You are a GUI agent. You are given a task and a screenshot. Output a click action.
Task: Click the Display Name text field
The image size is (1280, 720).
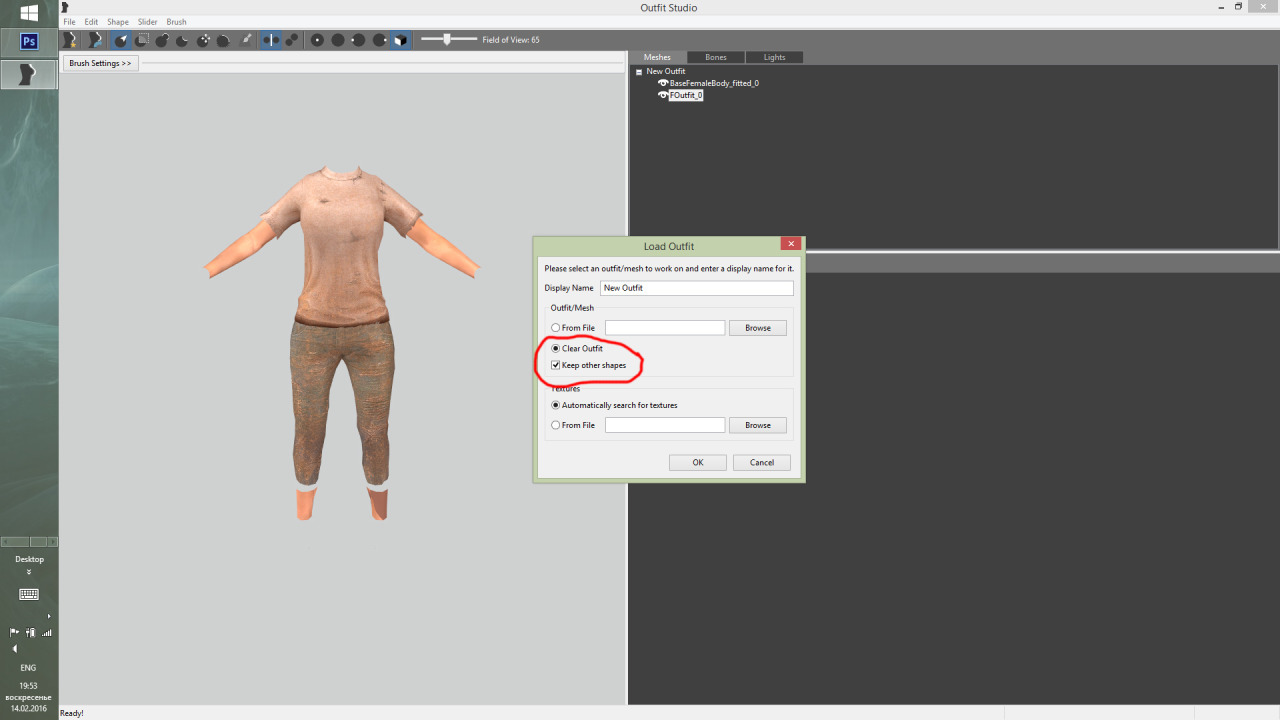(697, 288)
